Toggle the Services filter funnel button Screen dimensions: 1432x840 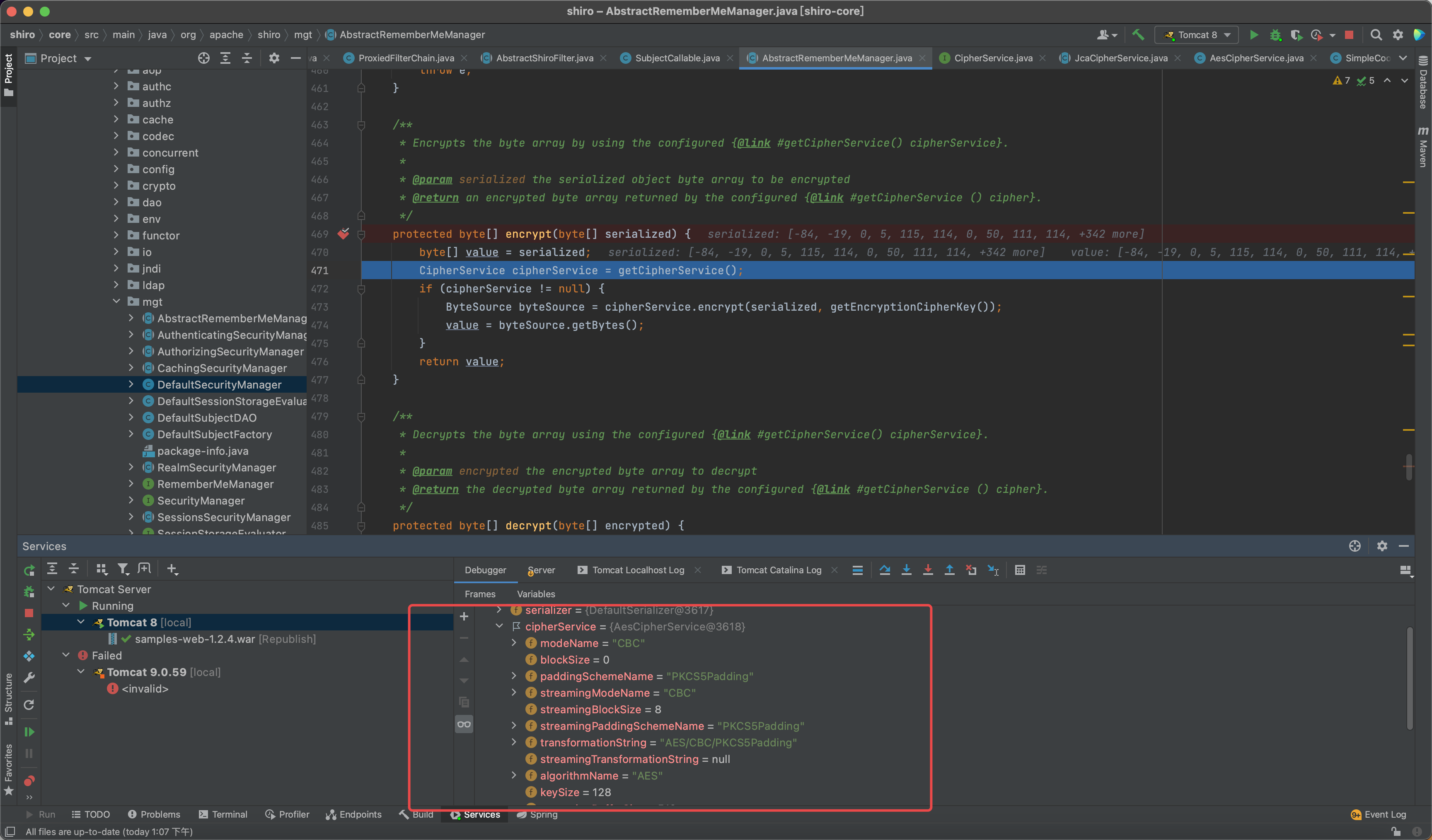click(x=123, y=569)
